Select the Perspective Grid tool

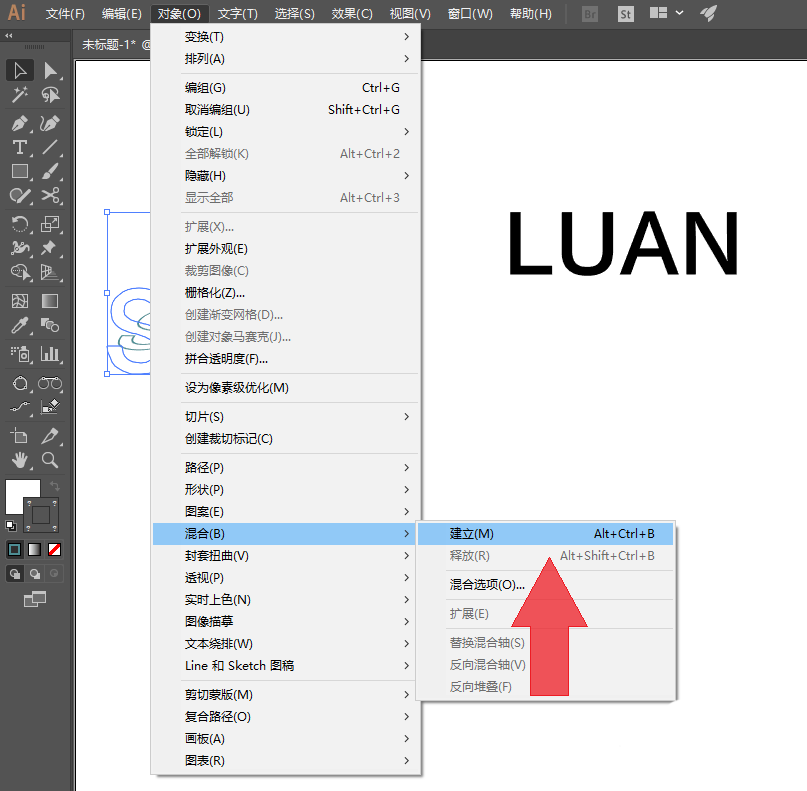coord(50,272)
